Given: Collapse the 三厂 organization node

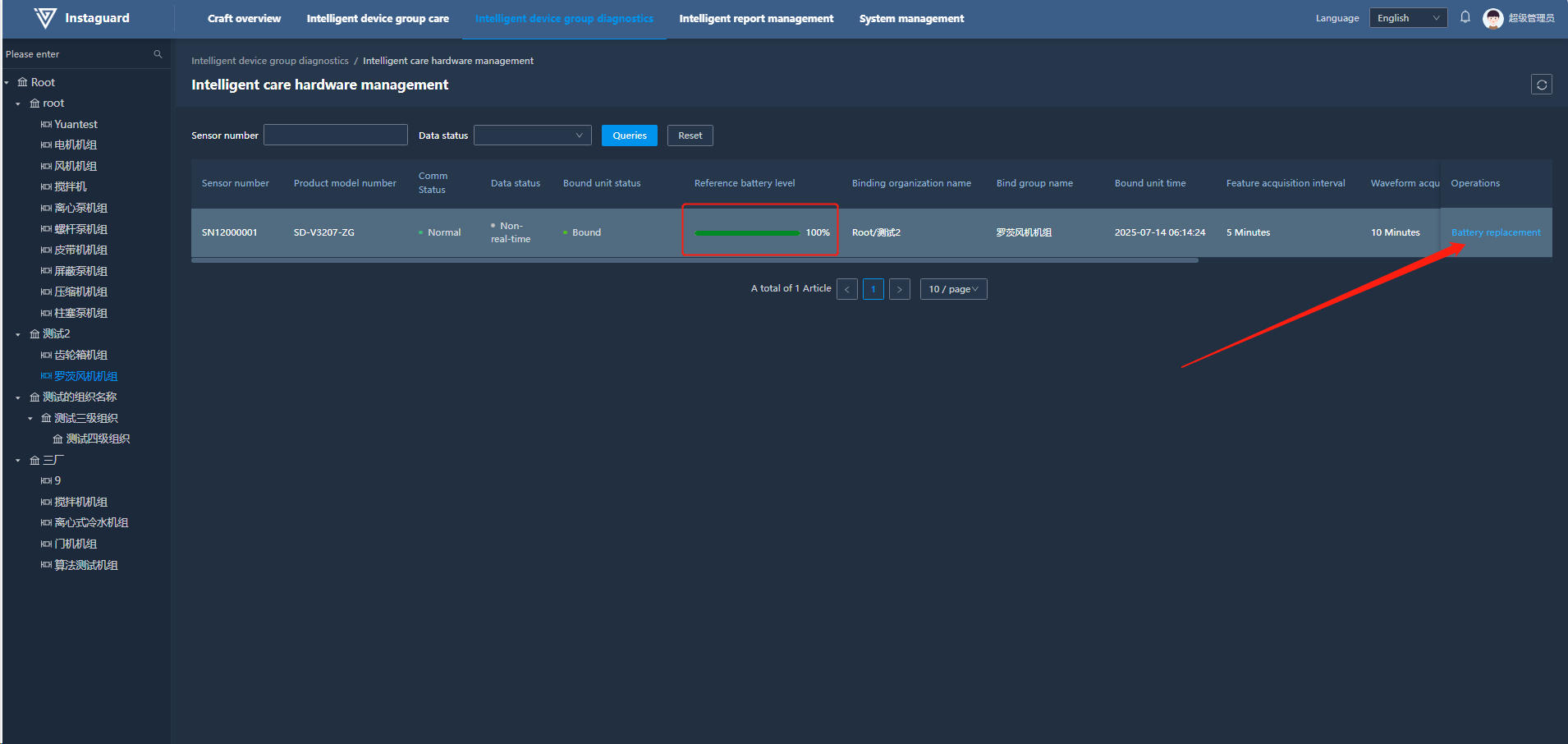Looking at the screenshot, I should (x=18, y=461).
